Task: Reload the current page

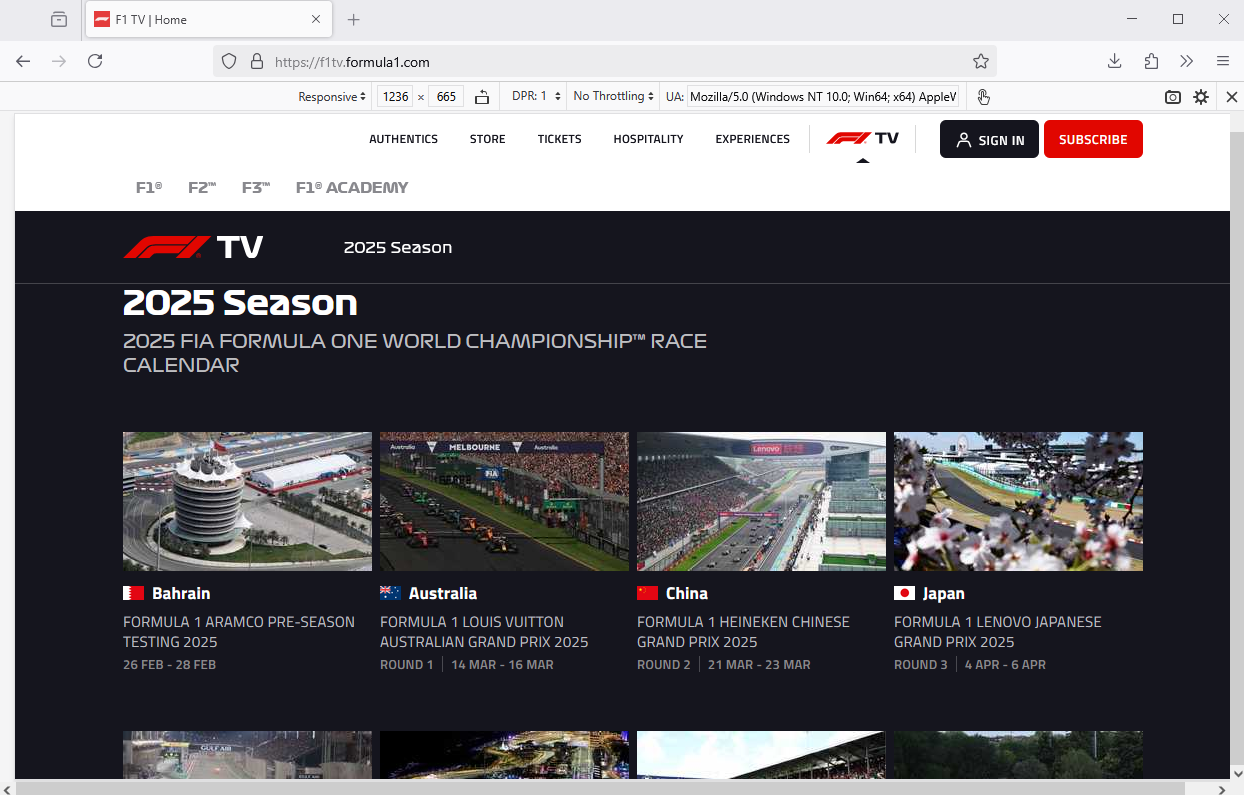Action: tap(95, 61)
